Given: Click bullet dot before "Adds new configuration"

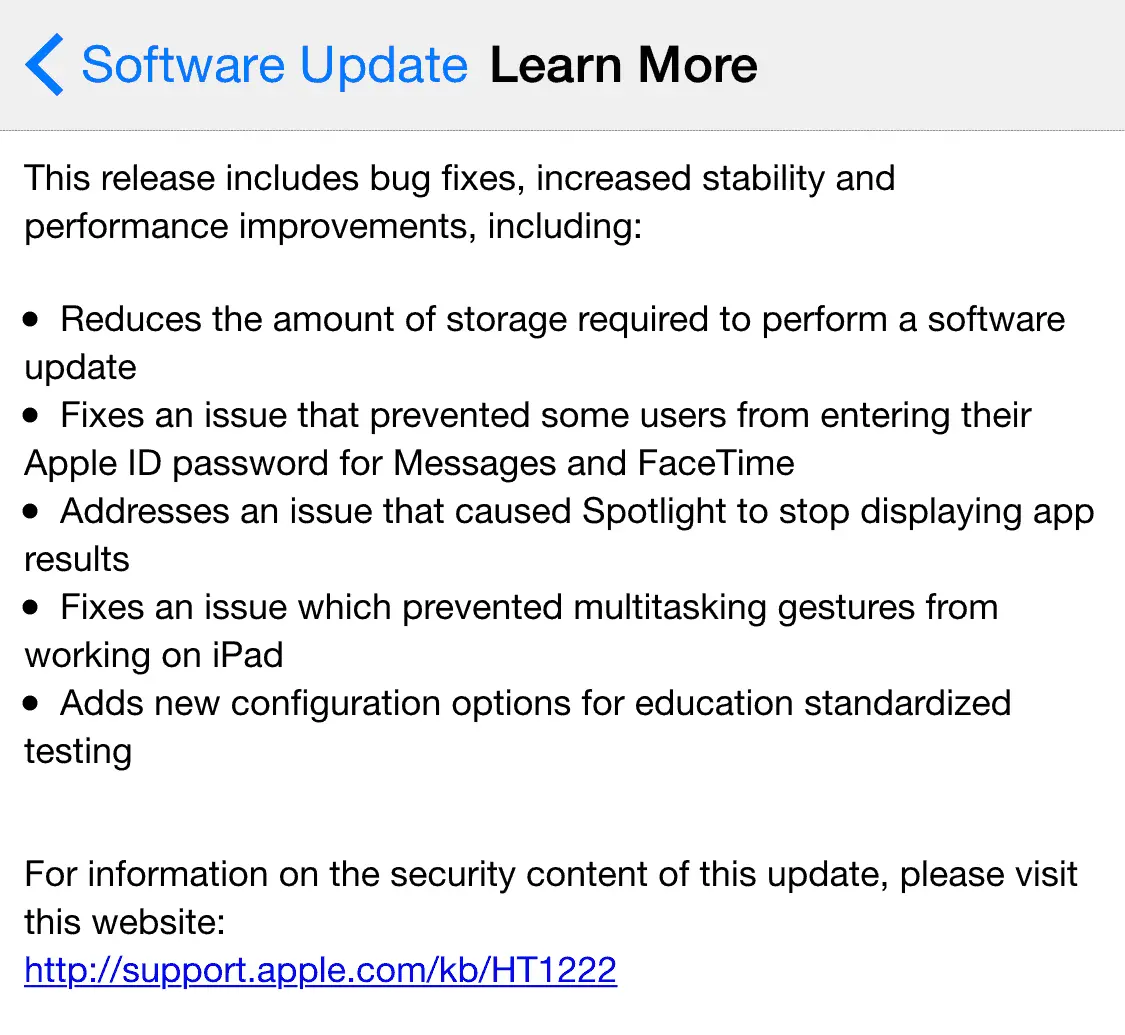Looking at the screenshot, I should [x=32, y=703].
